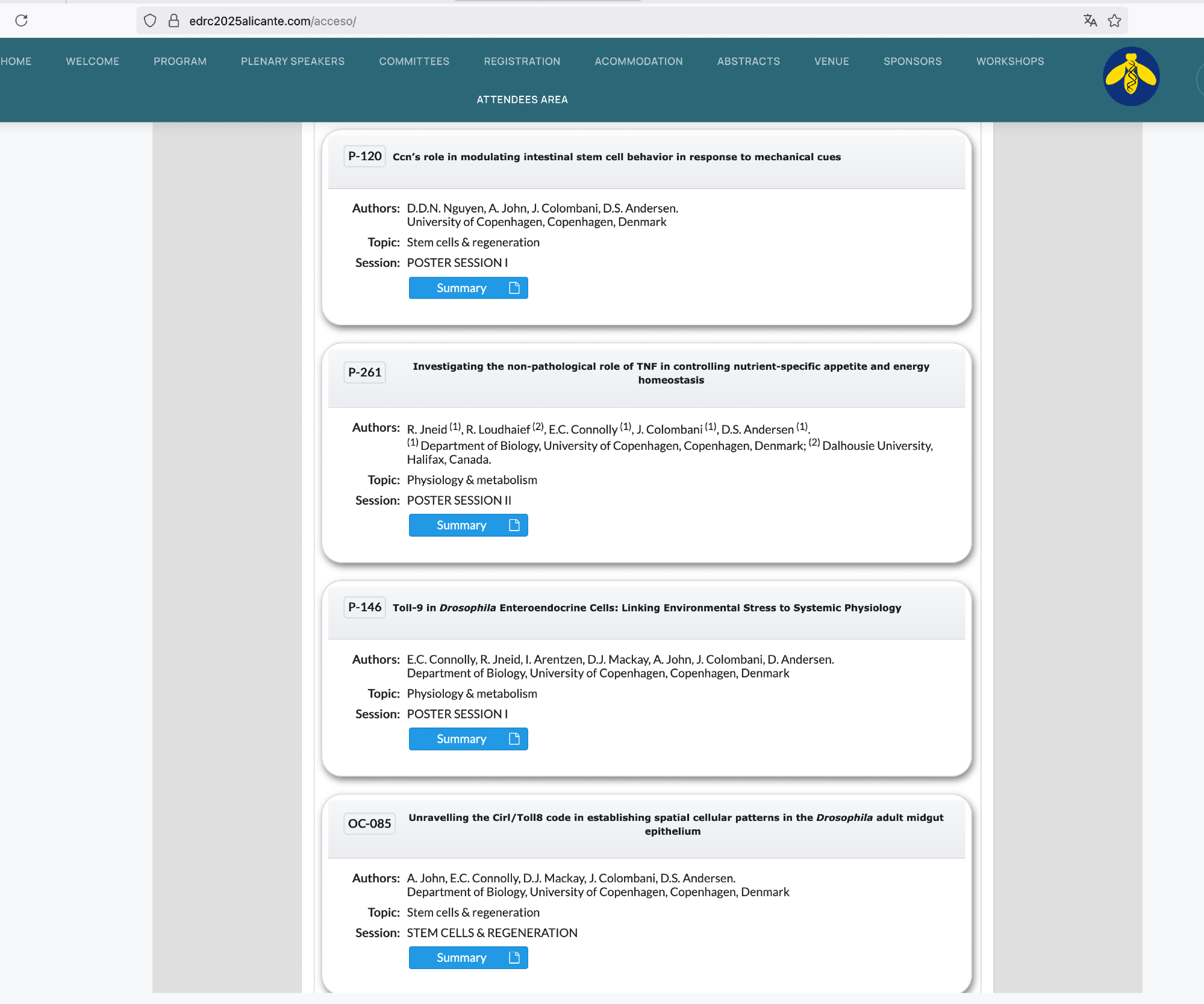Click the P-120 abstract code label
The width and height of the screenshot is (1204, 1004).
coord(364,156)
